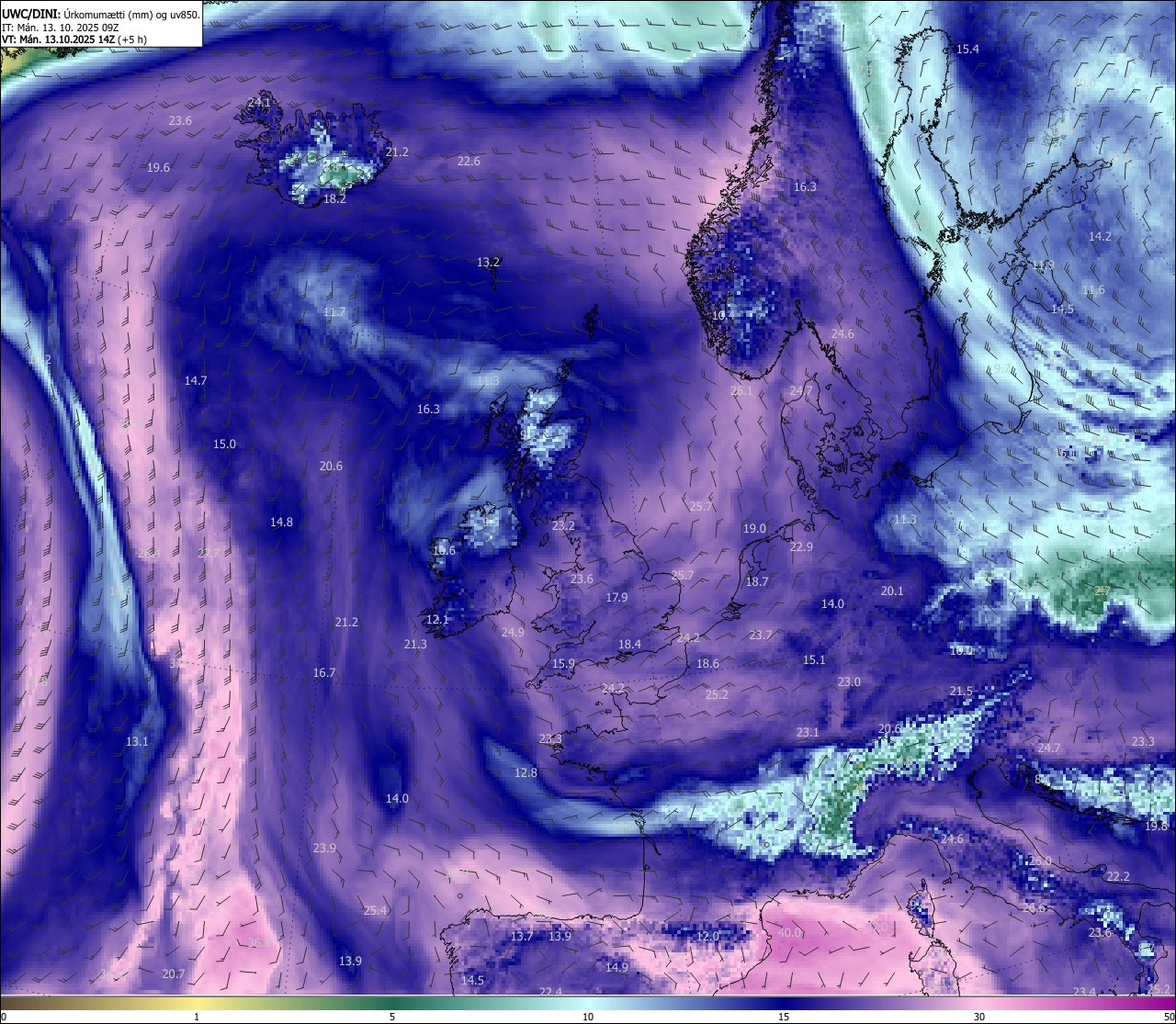This screenshot has width=1176, height=1024.
Task: Select the 22.2 value label
Action: 1118,876
